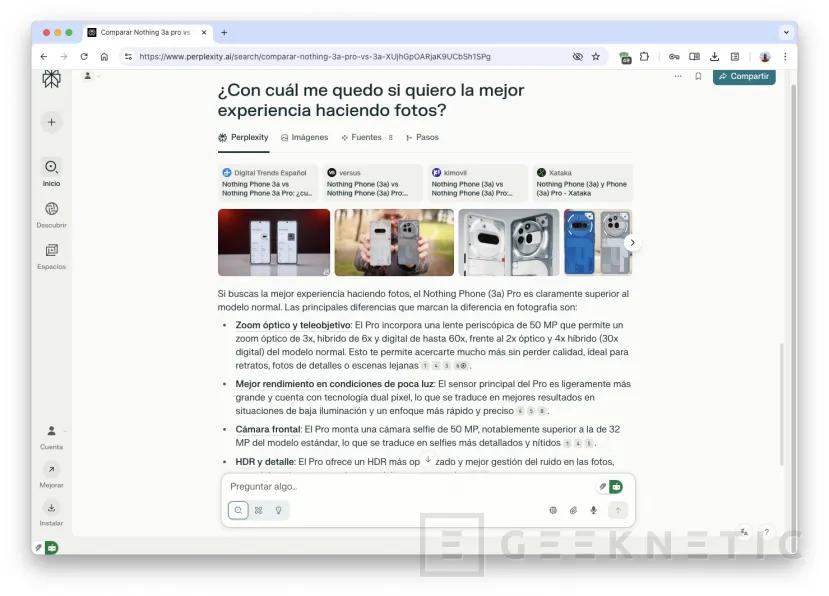Expand the tab search dropdown
Image resolution: width=829 pixels, height=596 pixels.
(x=786, y=32)
